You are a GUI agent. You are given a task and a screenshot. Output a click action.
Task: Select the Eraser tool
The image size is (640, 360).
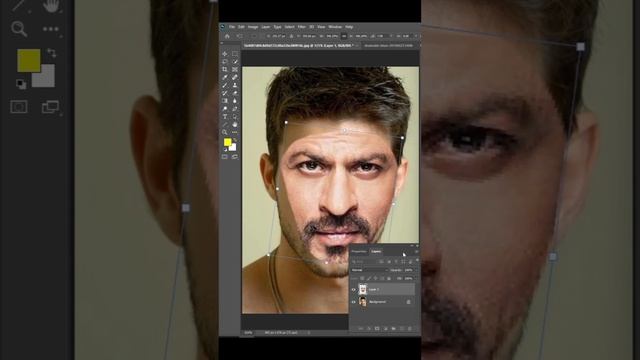pos(235,93)
